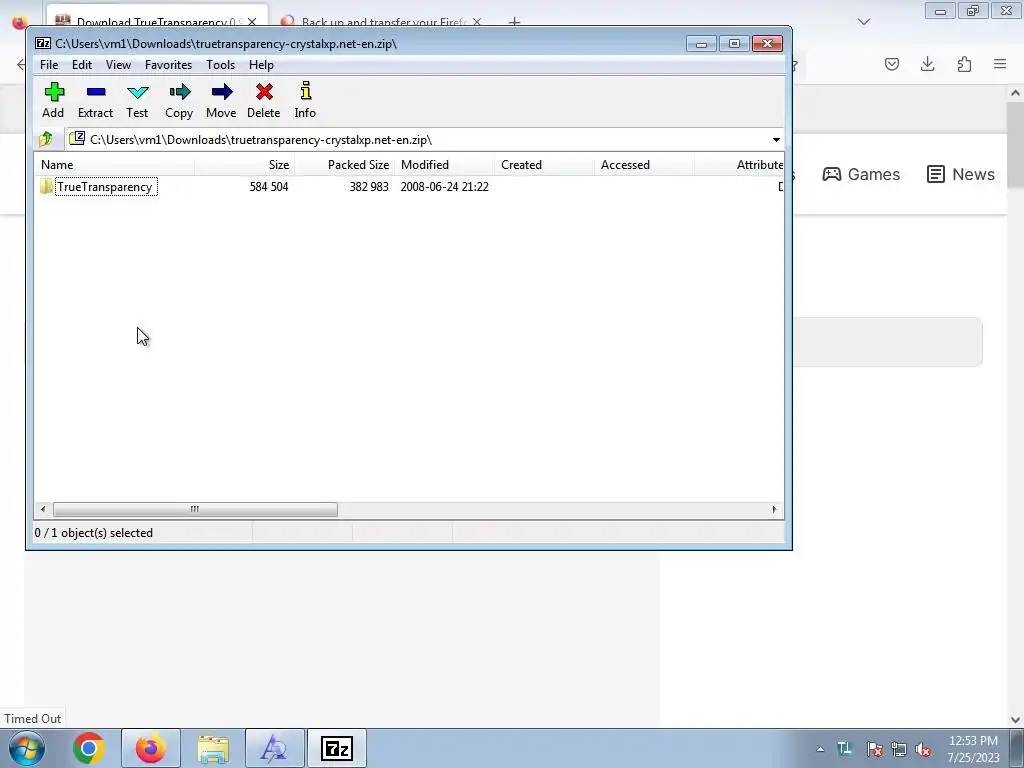Open the File menu
The height and width of the screenshot is (768, 1024).
[49, 65]
